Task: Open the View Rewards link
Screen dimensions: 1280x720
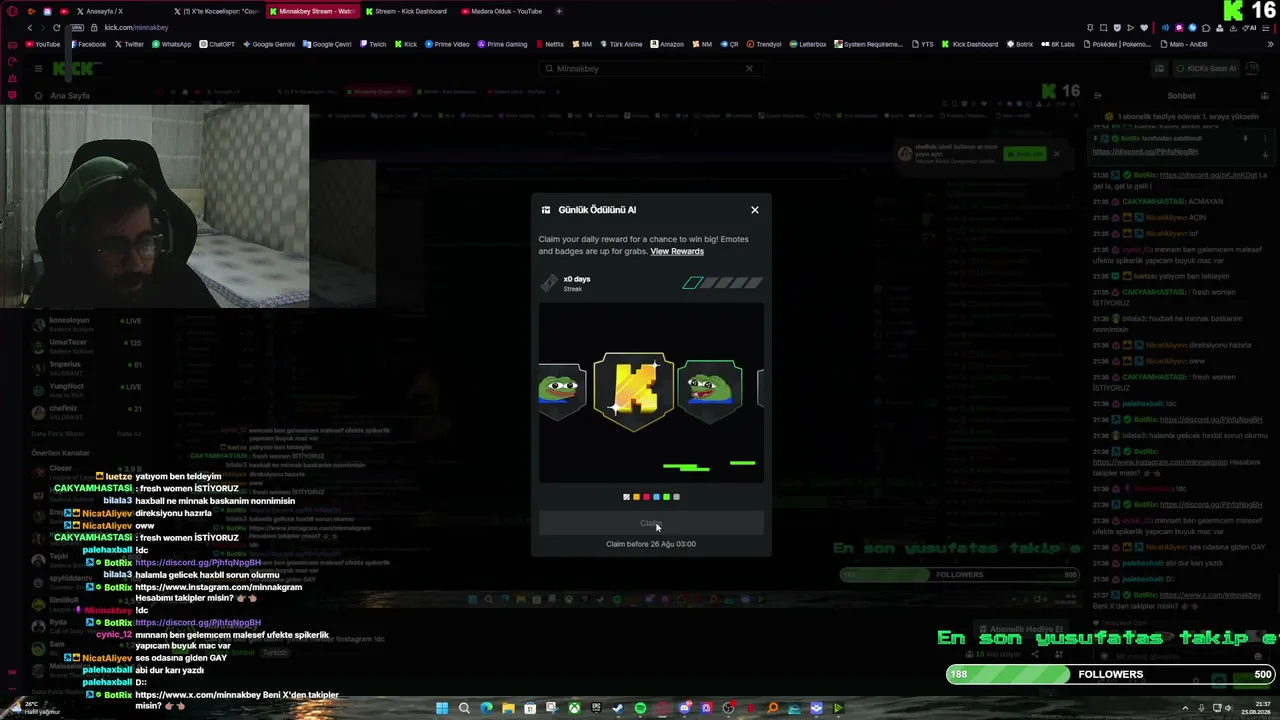Action: point(677,251)
